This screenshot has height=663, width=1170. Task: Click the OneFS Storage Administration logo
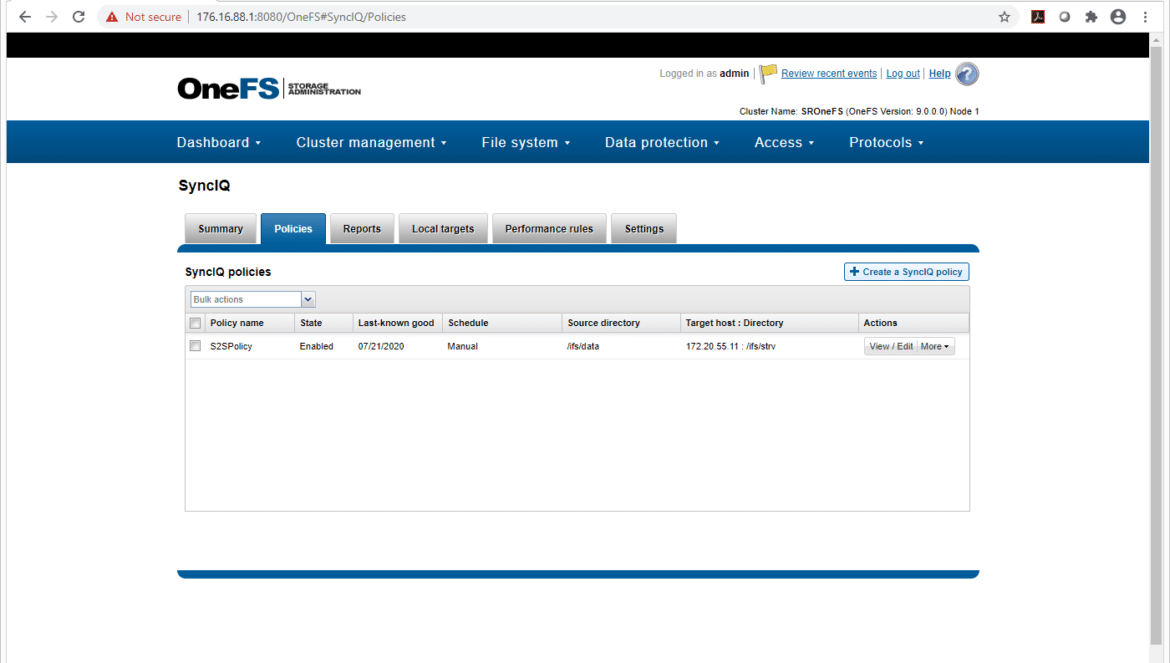tap(269, 89)
